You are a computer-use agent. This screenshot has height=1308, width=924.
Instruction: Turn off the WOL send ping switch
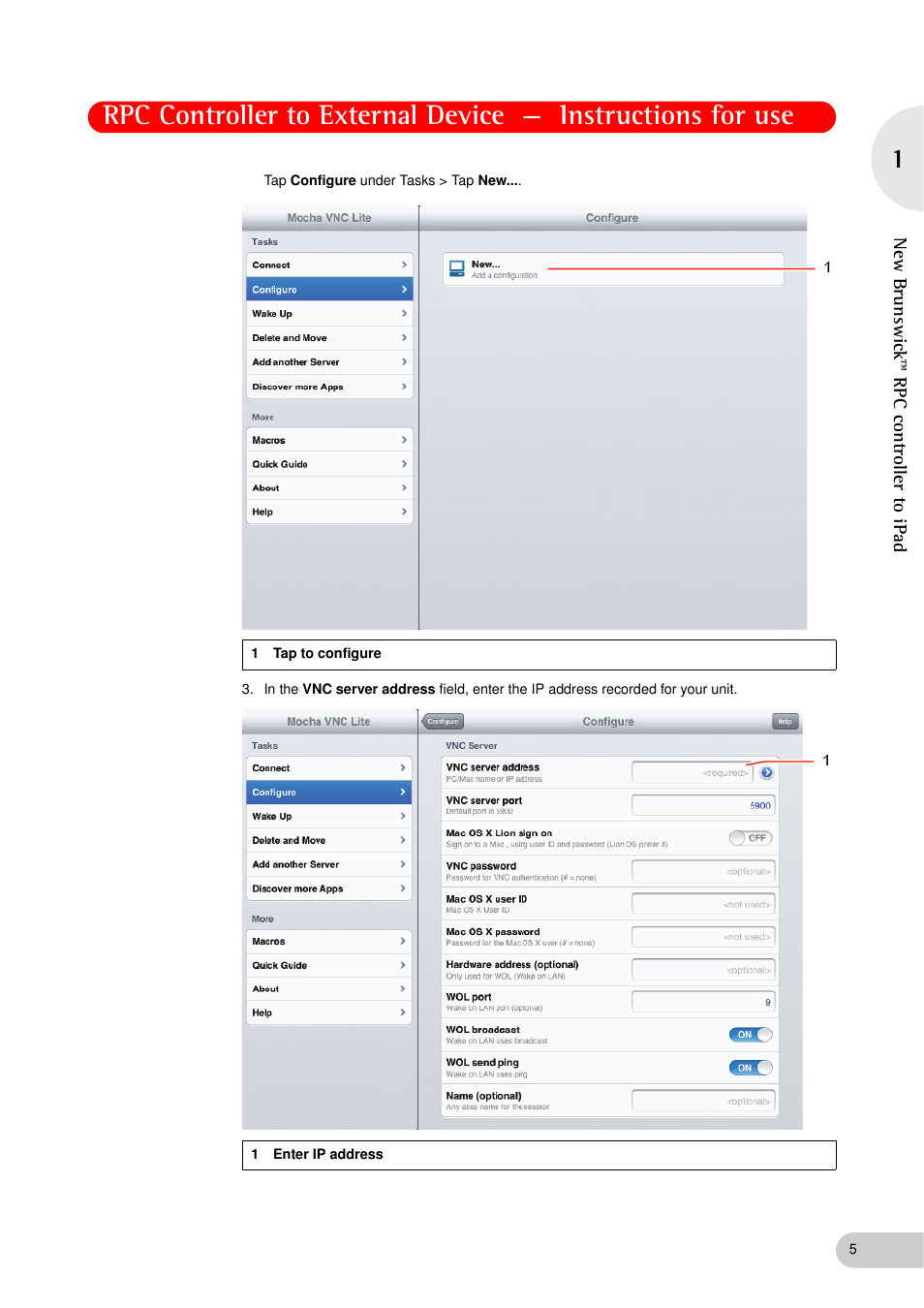coord(751,1068)
